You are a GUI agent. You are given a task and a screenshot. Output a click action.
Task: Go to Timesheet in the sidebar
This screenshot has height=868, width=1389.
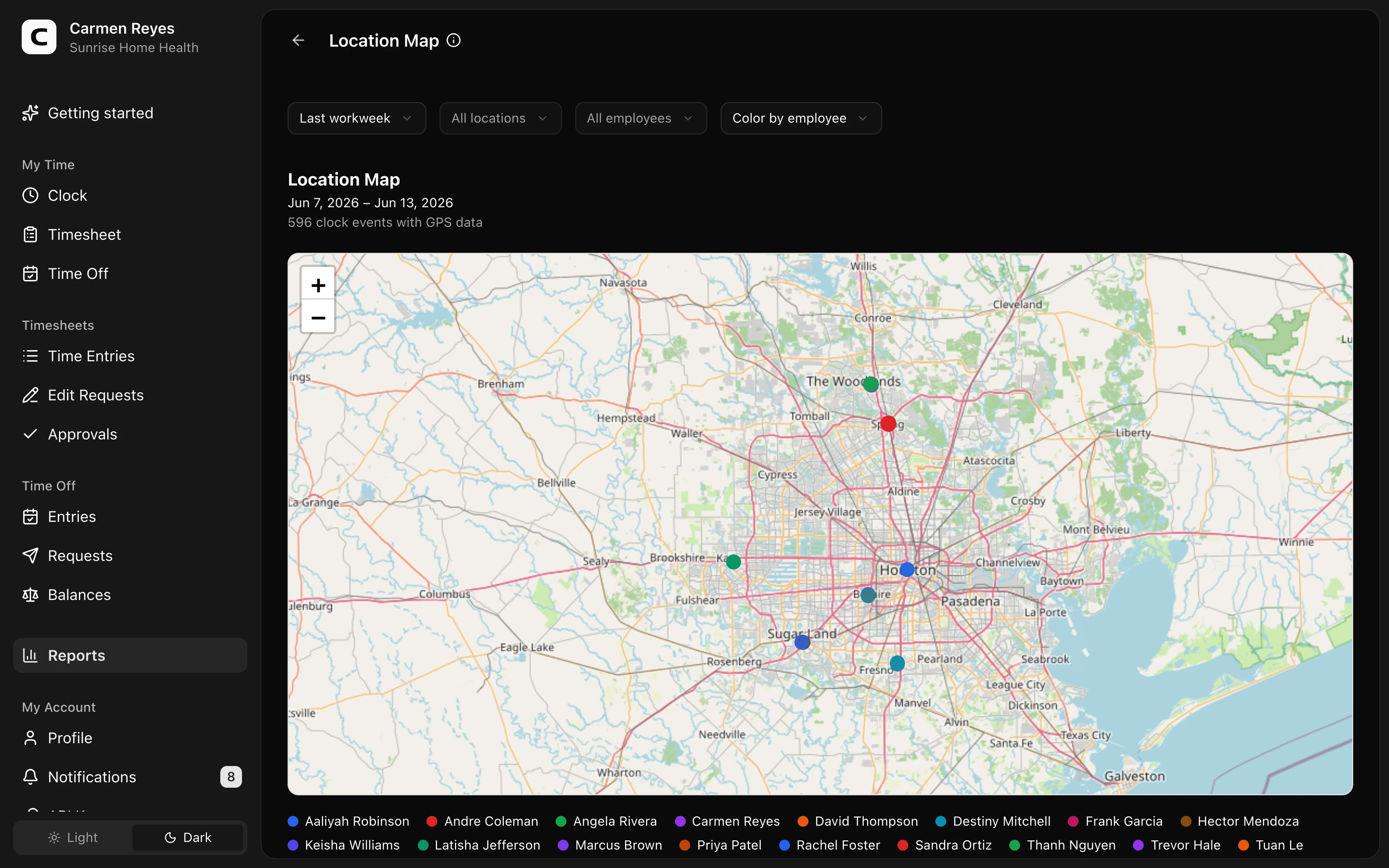[x=130, y=234]
